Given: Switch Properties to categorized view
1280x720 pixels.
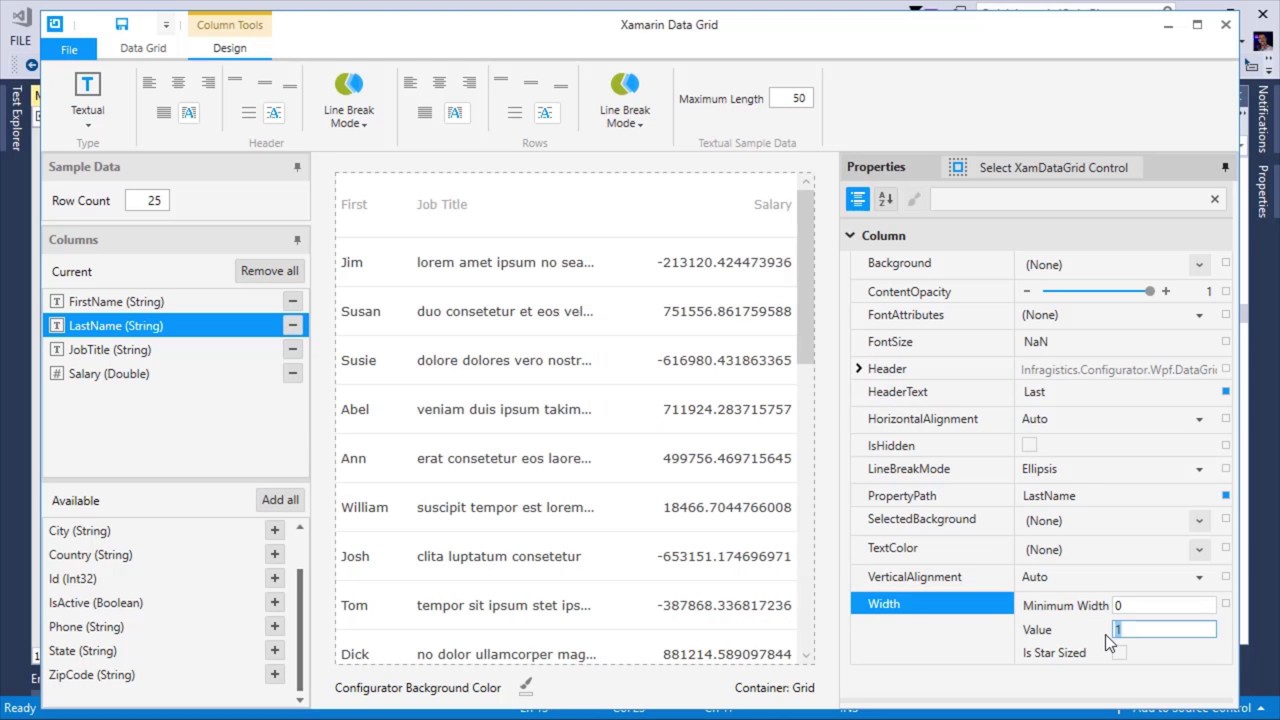Looking at the screenshot, I should click(858, 199).
